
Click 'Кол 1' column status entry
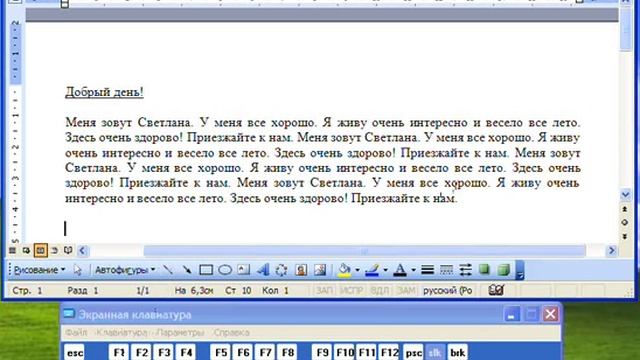click(276, 291)
